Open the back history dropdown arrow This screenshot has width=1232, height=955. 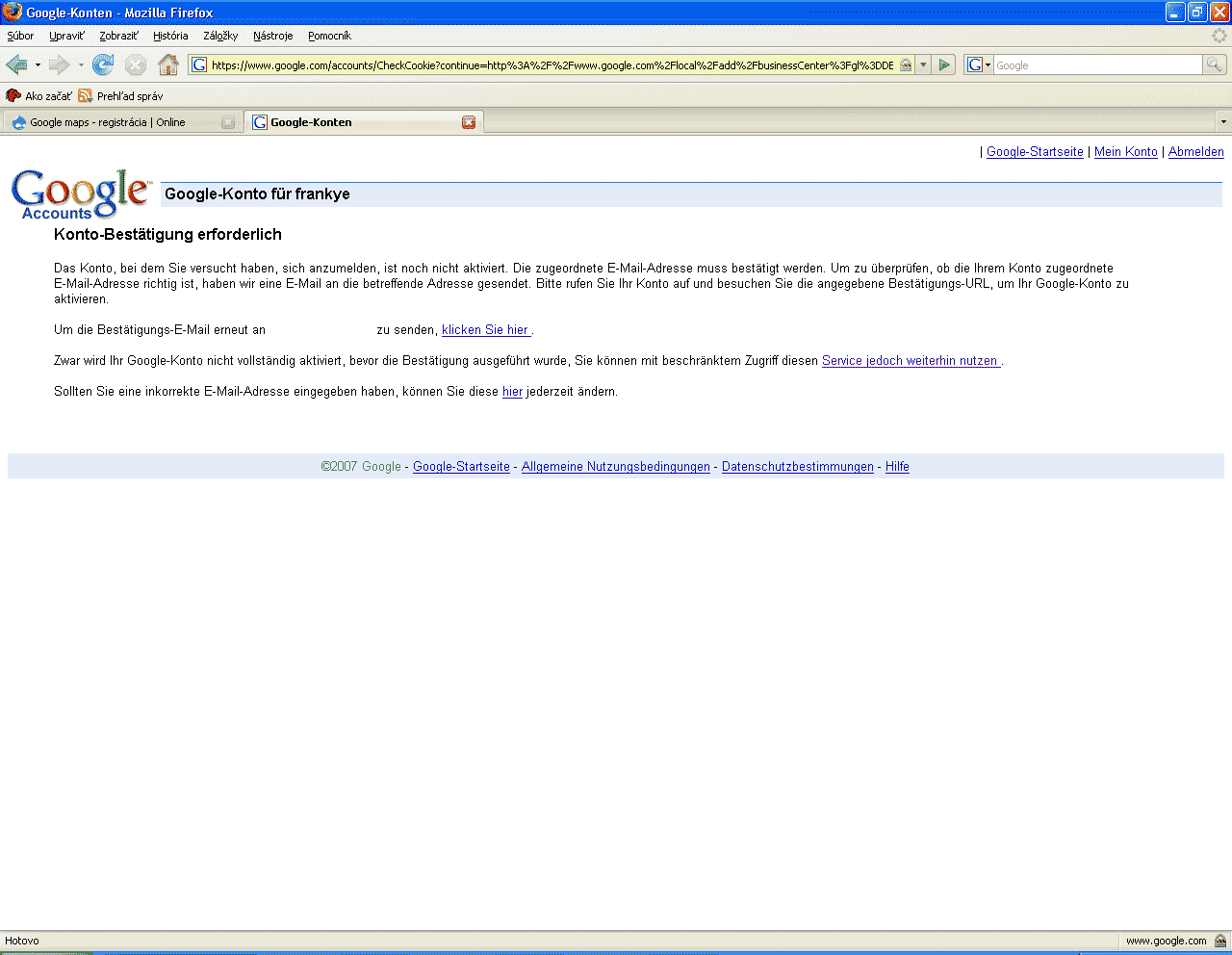[x=38, y=65]
